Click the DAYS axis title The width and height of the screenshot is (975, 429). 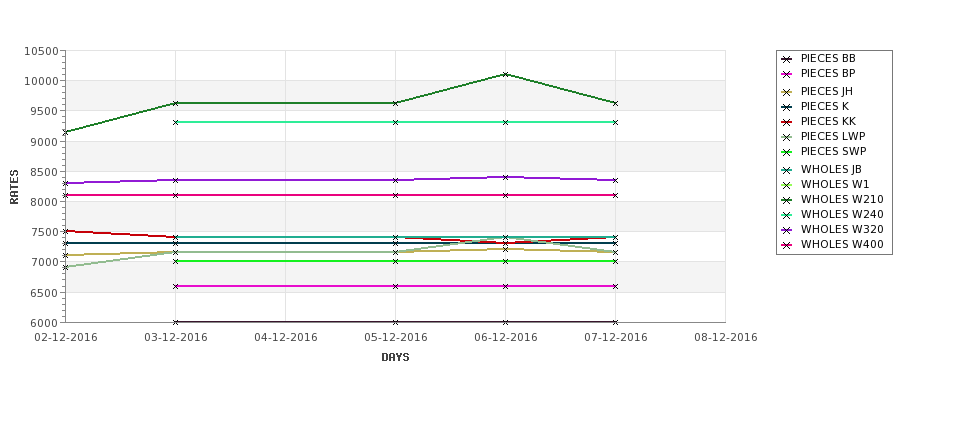[x=395, y=357]
